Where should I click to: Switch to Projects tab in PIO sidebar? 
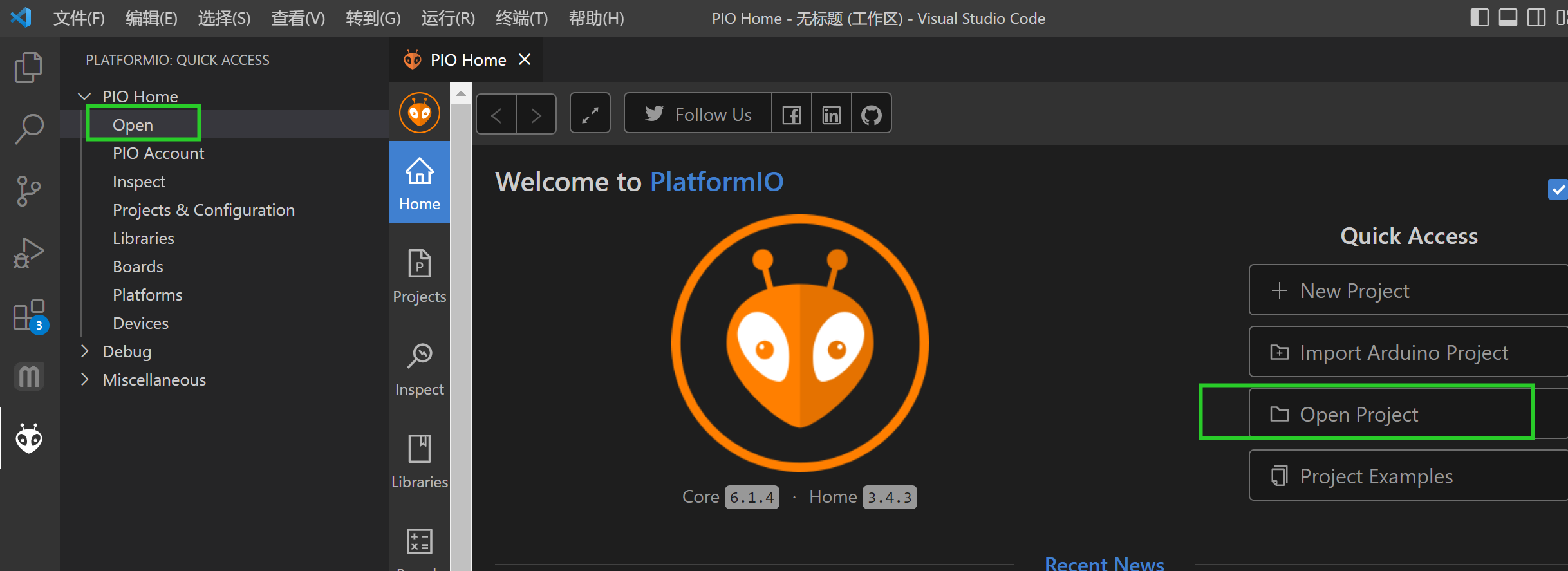click(420, 277)
